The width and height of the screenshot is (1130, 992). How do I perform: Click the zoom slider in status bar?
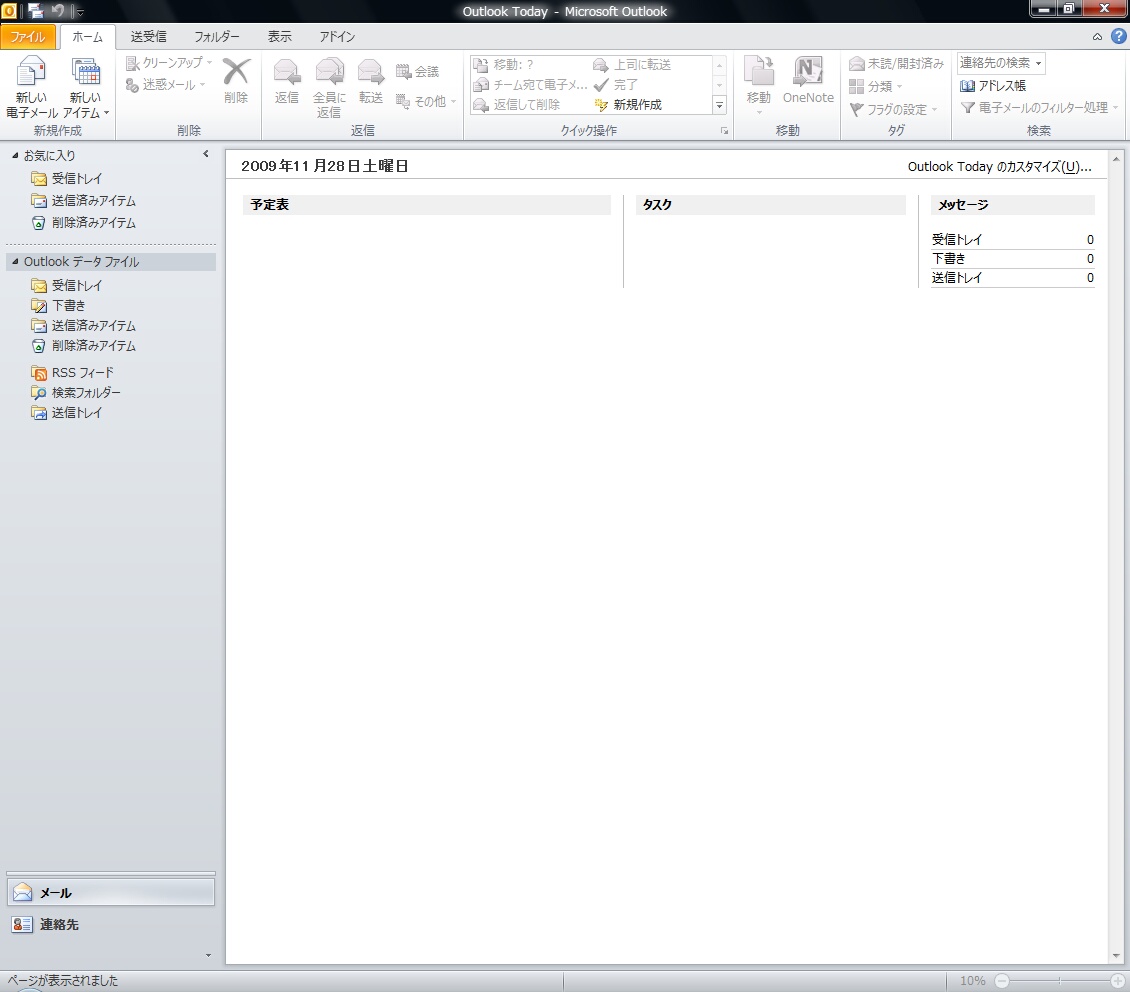tap(1059, 980)
